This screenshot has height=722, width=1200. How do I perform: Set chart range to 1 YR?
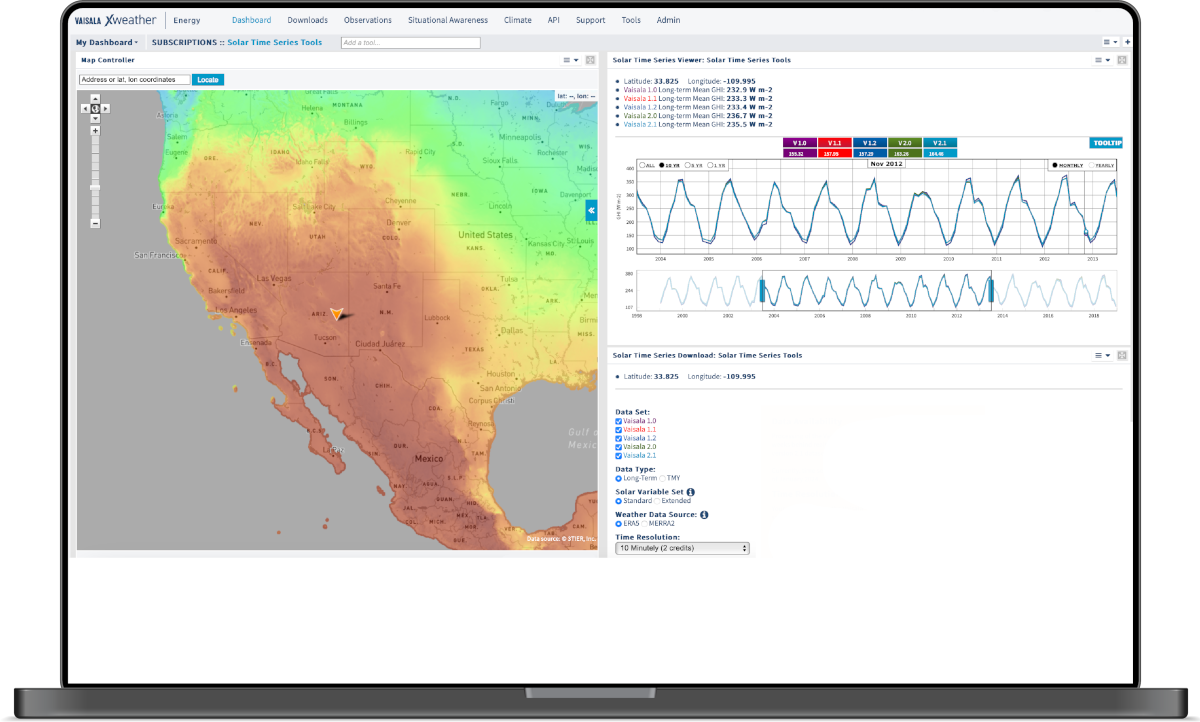point(710,165)
